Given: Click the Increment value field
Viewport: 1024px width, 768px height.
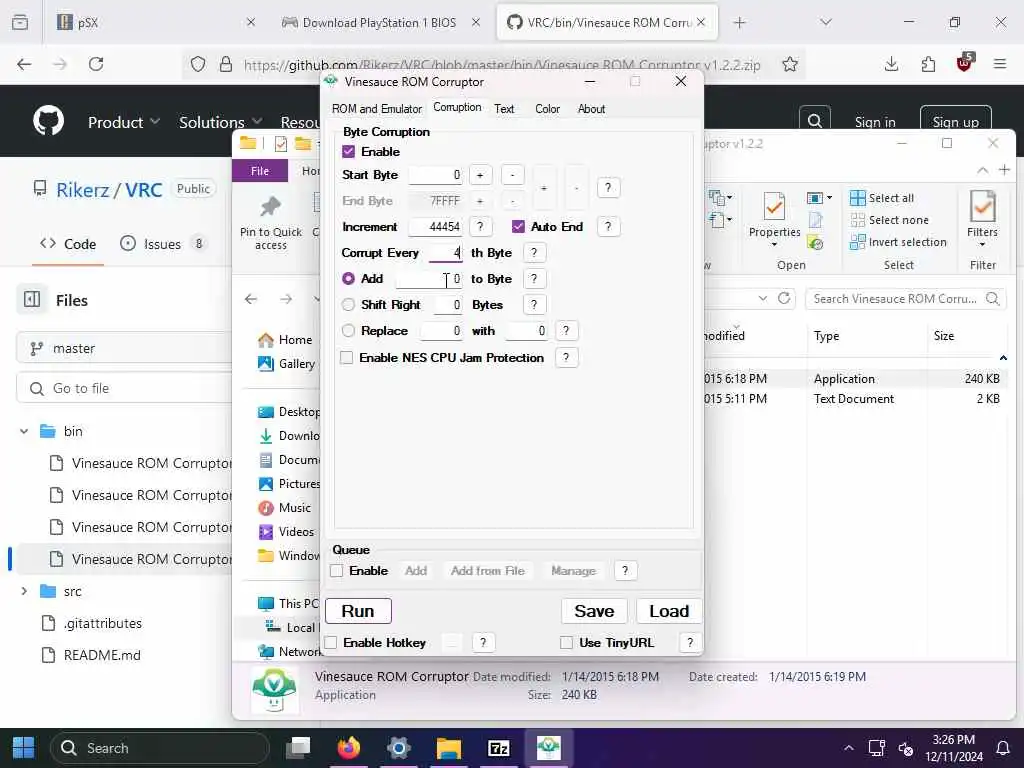Looking at the screenshot, I should (436, 227).
